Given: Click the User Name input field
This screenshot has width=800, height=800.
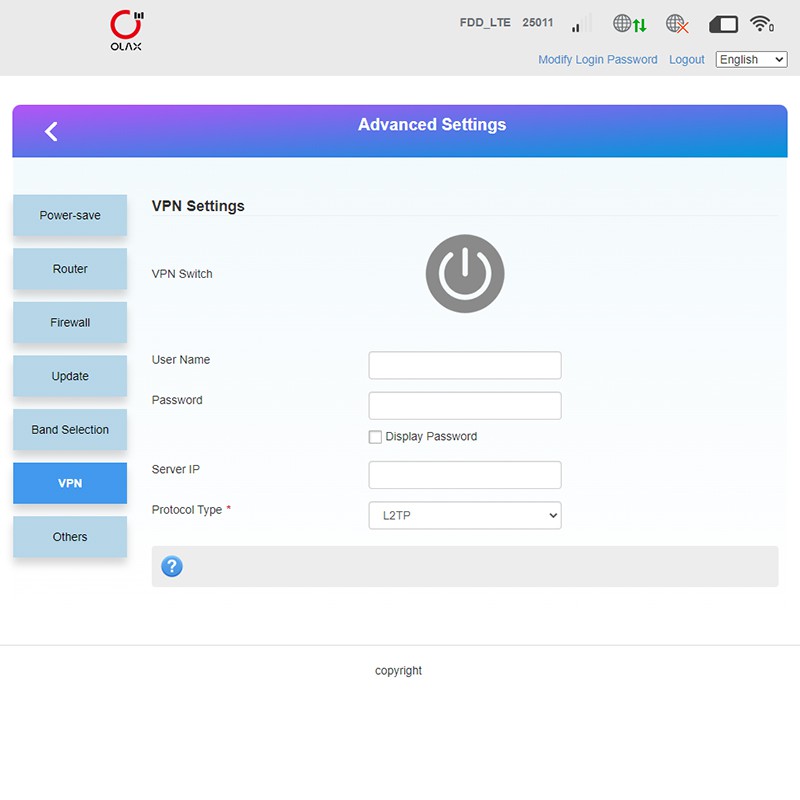Looking at the screenshot, I should 465,365.
